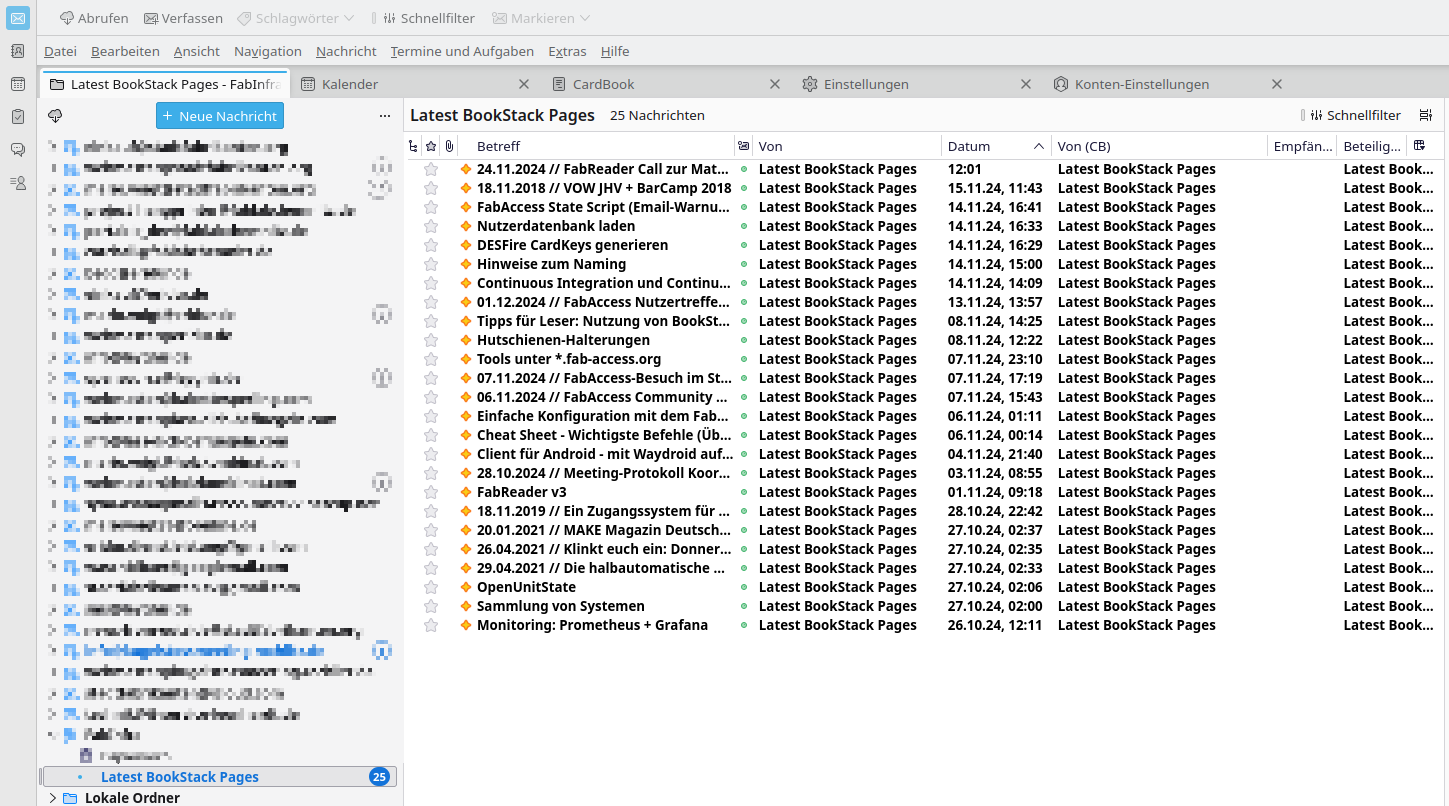Open message 'Tools unter *.fab-access.org'
The height and width of the screenshot is (806, 1449).
coord(569,359)
